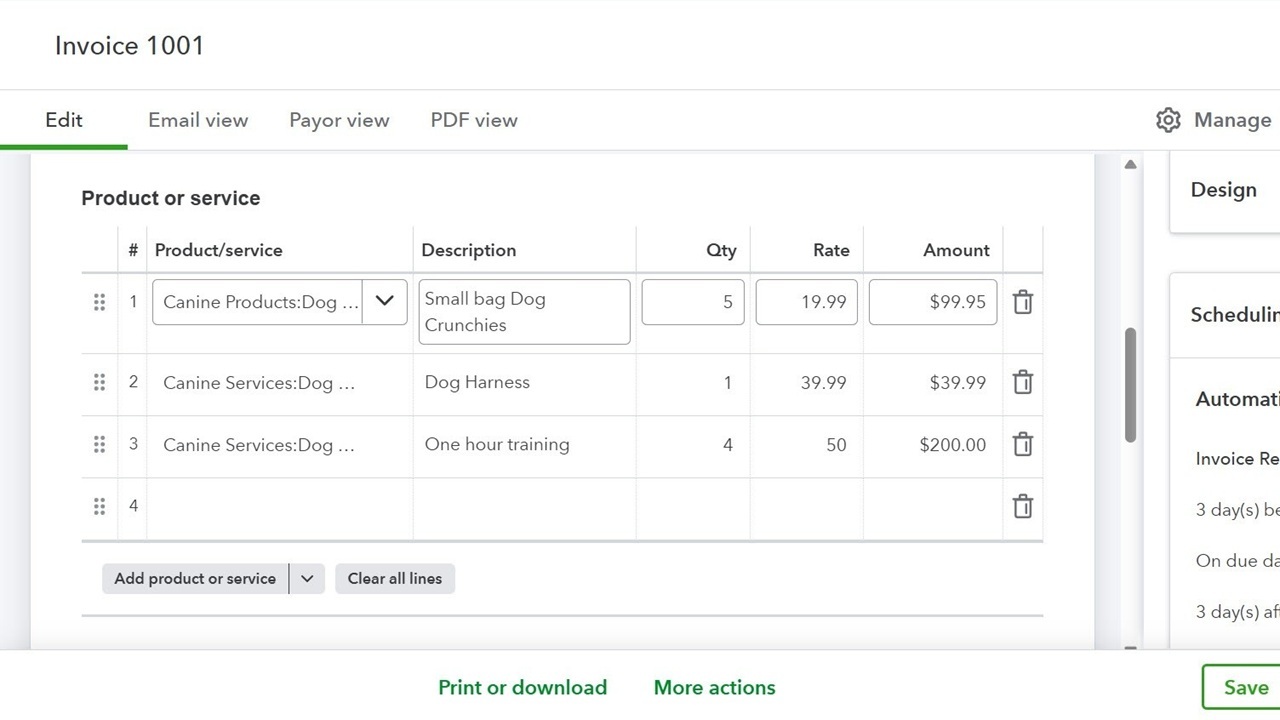Screen dimensions: 1280x720
Task: Delete the One hour training line item
Action: [1022, 444]
